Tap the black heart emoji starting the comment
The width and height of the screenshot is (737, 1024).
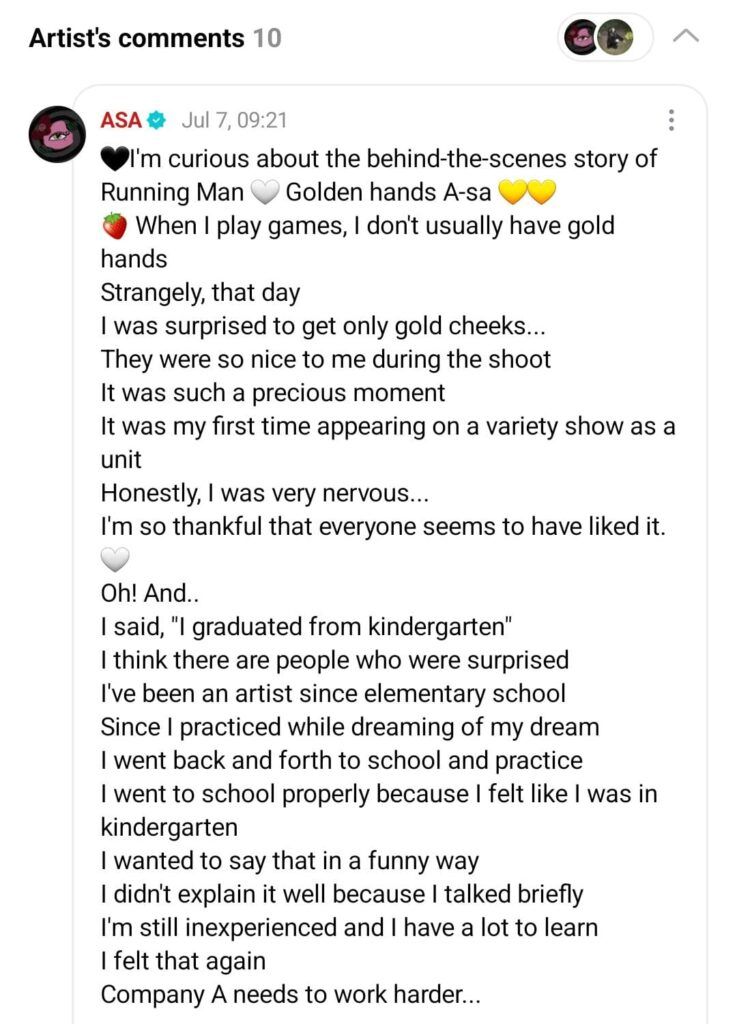(x=114, y=159)
